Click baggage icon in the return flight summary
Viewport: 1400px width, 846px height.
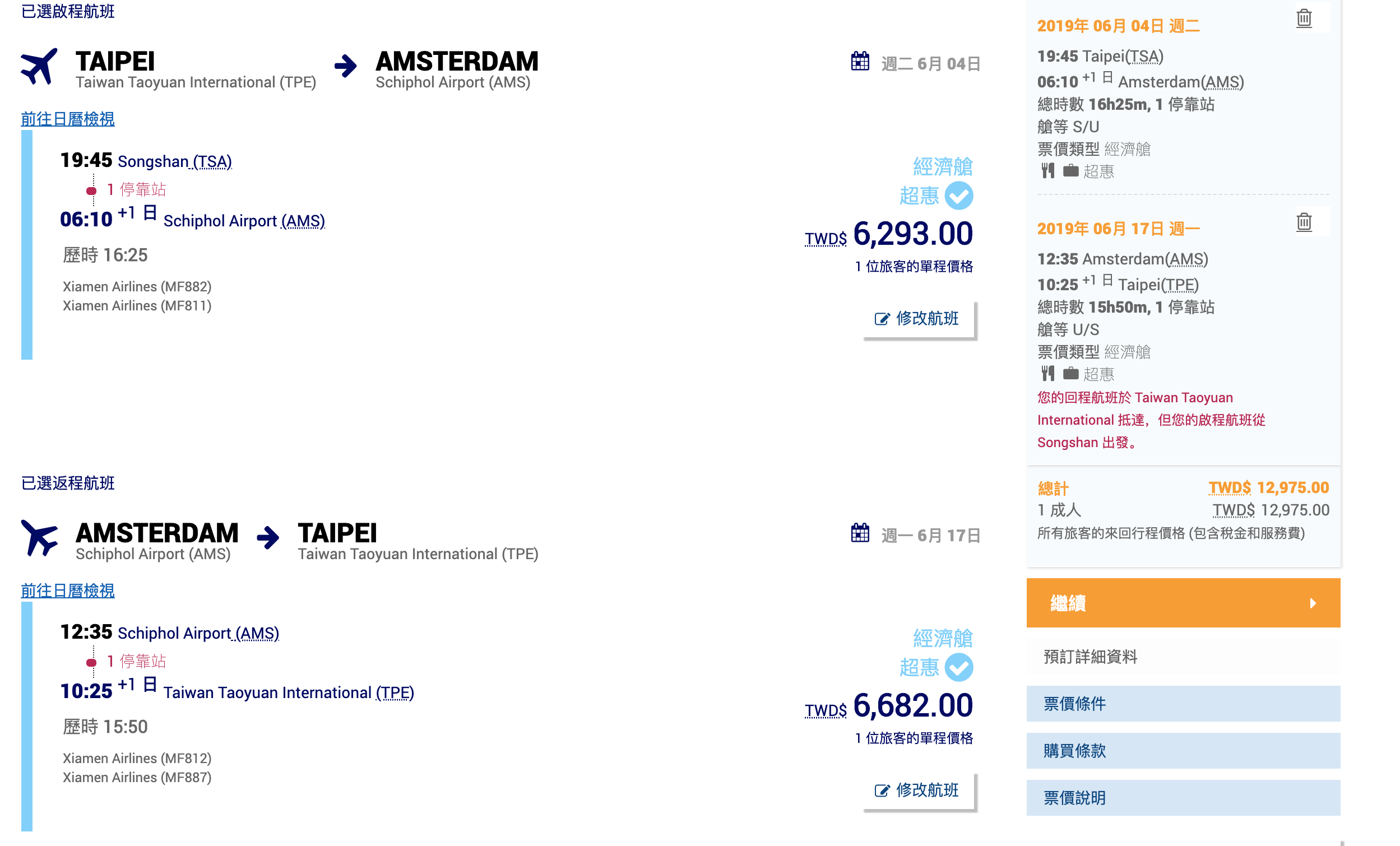(x=1070, y=373)
